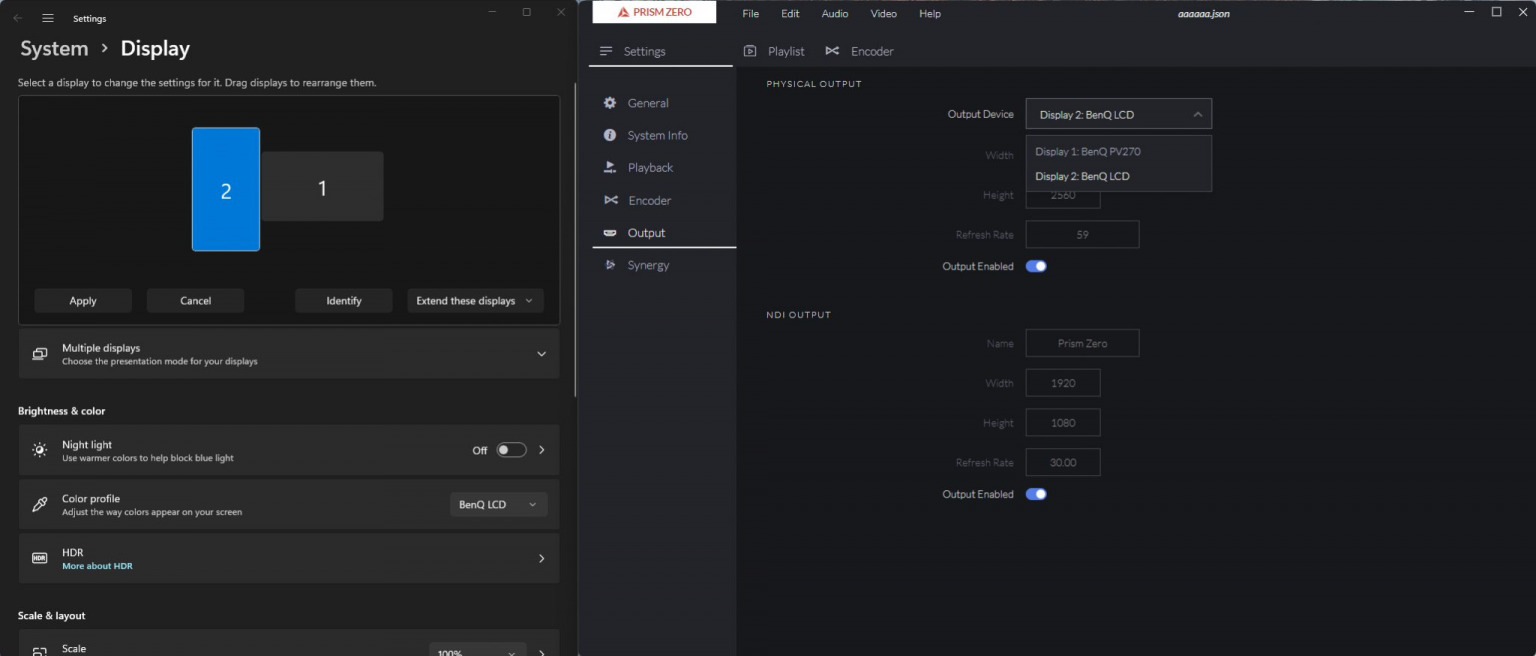Open System Info via its info icon

[x=610, y=135]
